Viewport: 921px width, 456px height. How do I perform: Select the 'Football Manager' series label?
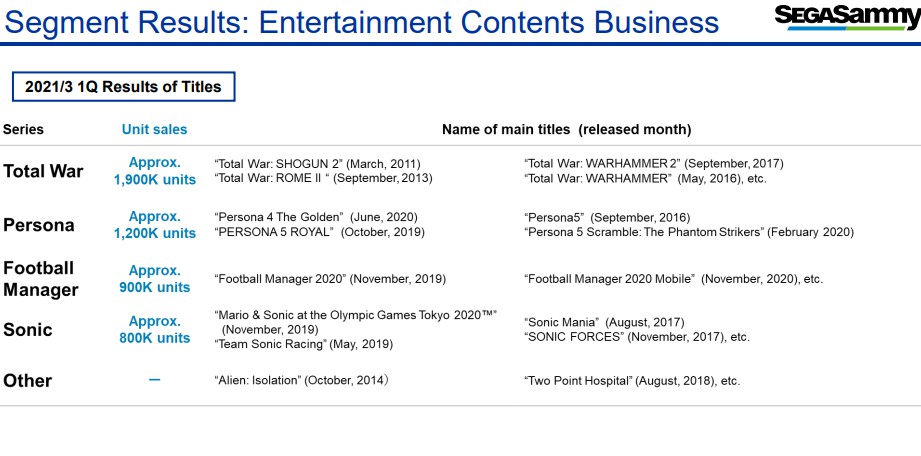(x=41, y=279)
